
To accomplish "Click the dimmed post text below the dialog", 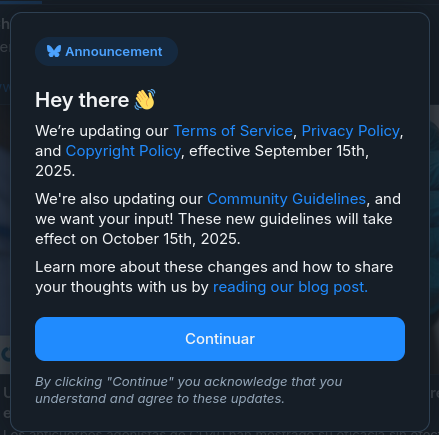I will tap(220, 433).
